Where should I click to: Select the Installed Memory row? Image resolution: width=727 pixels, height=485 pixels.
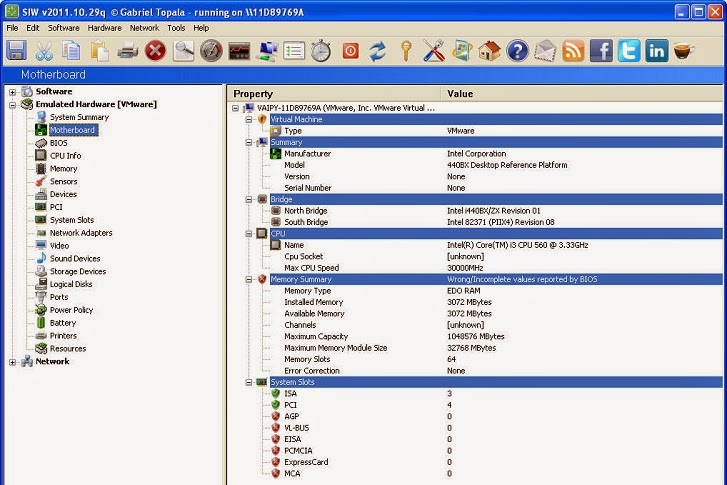click(496, 302)
